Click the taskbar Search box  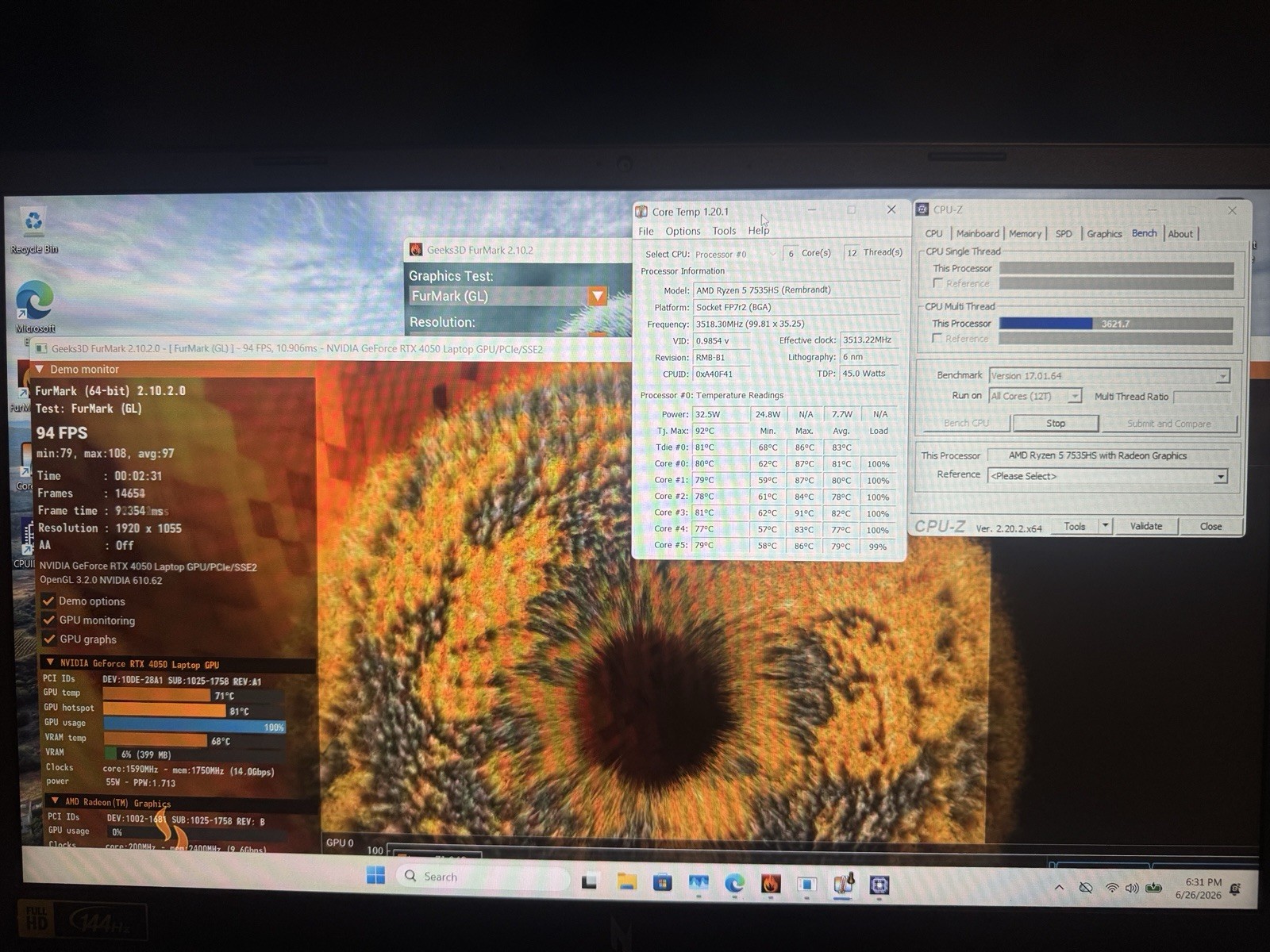485,877
